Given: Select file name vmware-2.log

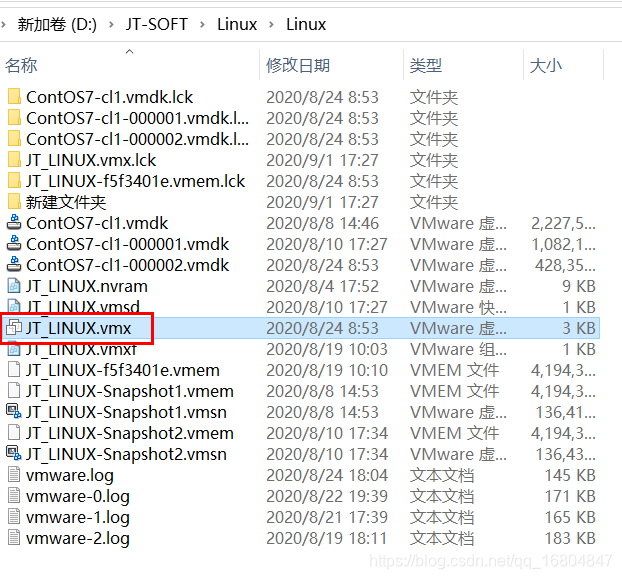Looking at the screenshot, I should point(78,538).
